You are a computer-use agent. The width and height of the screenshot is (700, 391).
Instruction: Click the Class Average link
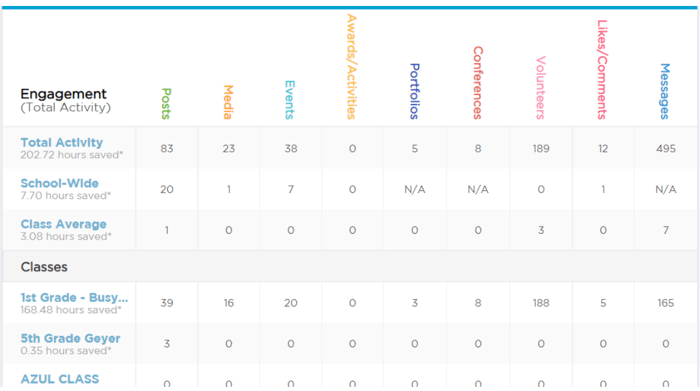(x=63, y=224)
